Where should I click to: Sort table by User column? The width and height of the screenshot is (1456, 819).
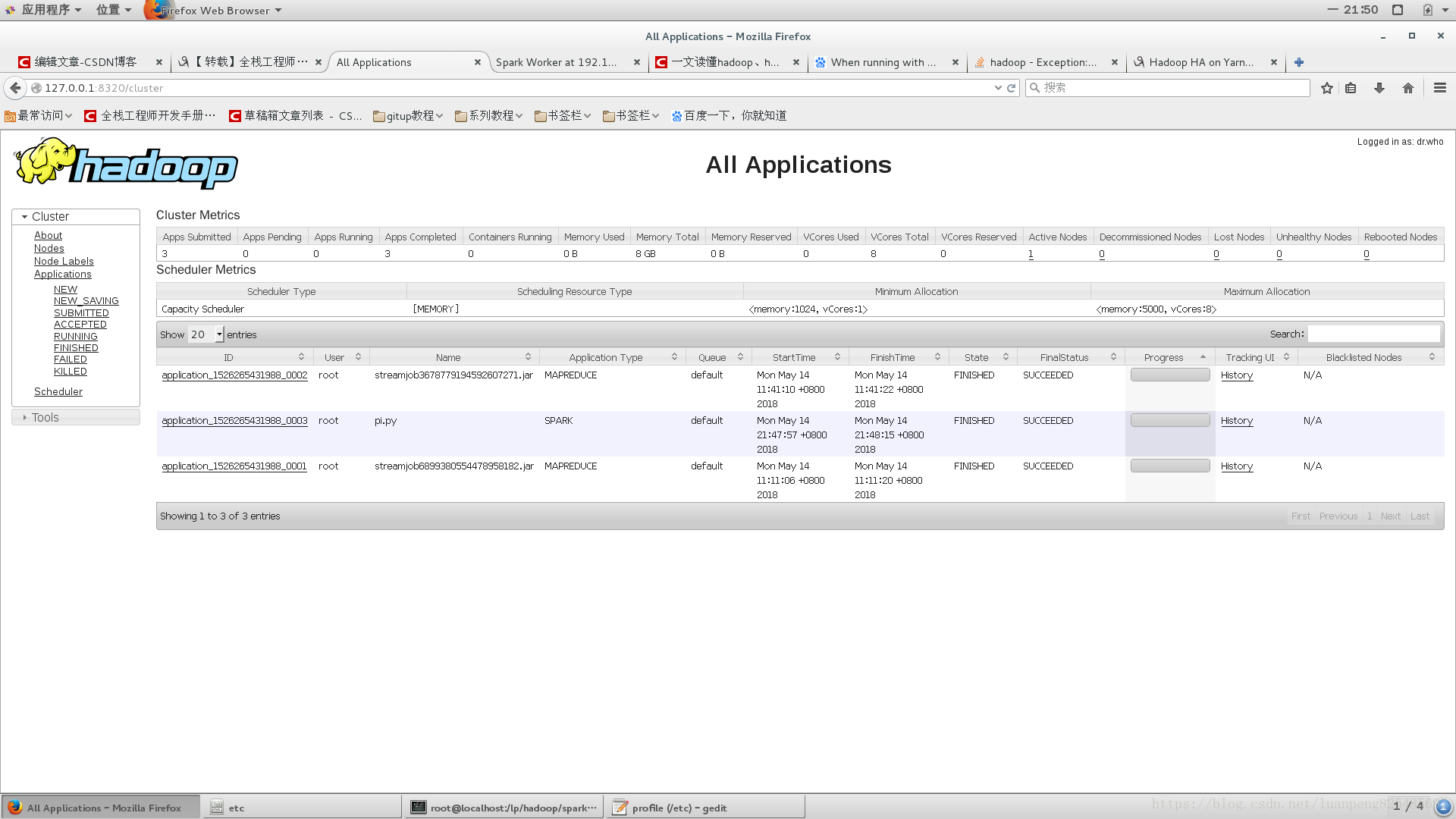pyautogui.click(x=358, y=357)
